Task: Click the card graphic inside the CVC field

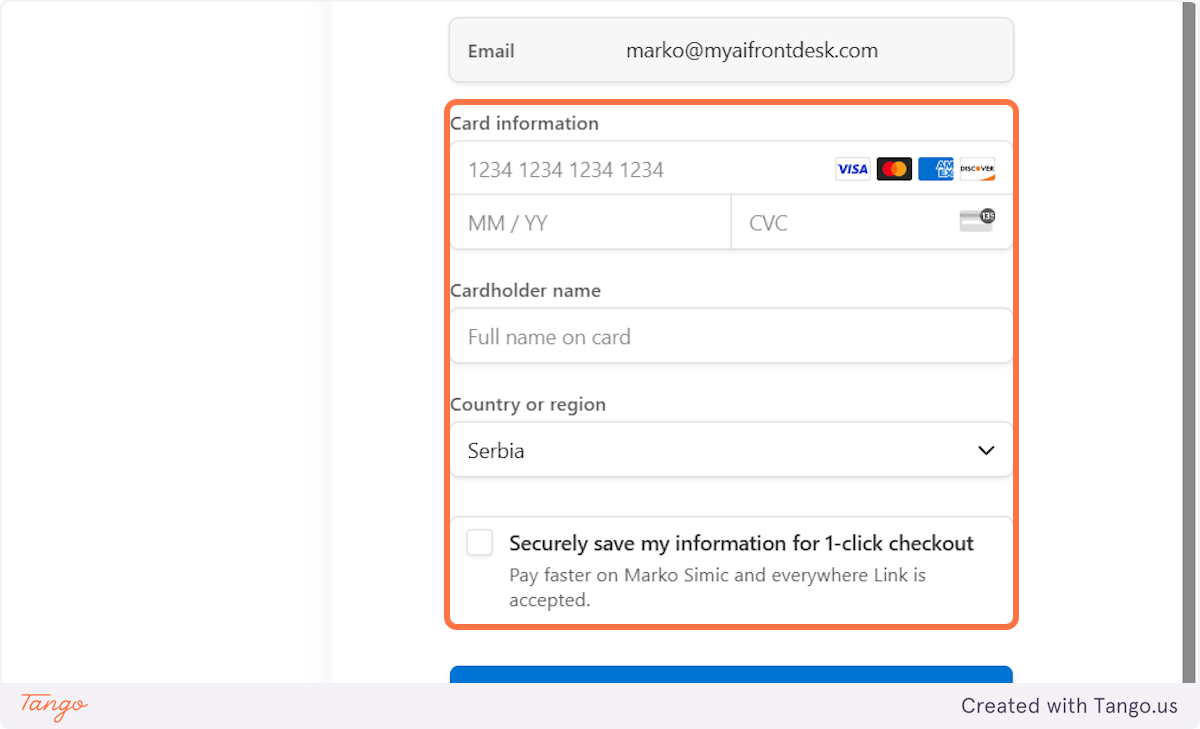Action: pyautogui.click(x=975, y=220)
